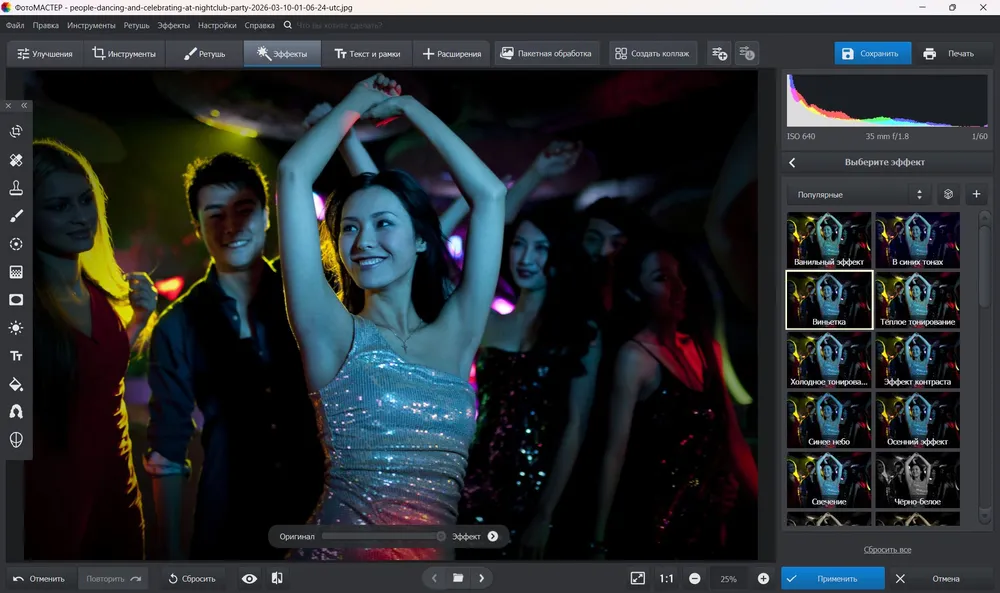Toggle the 1:1 actual size view

tap(666, 578)
